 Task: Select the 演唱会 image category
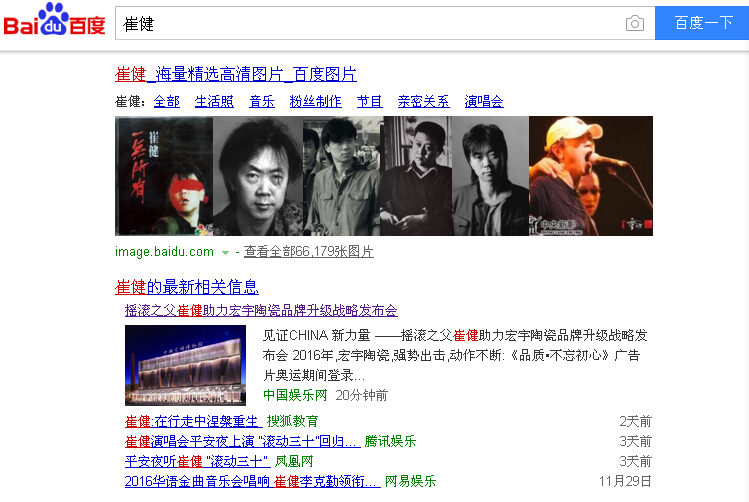pos(484,101)
